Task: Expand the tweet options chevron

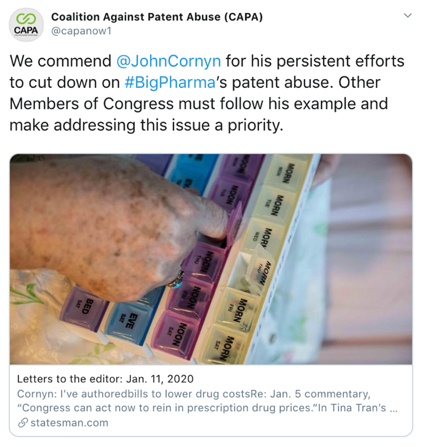Action: point(407,16)
